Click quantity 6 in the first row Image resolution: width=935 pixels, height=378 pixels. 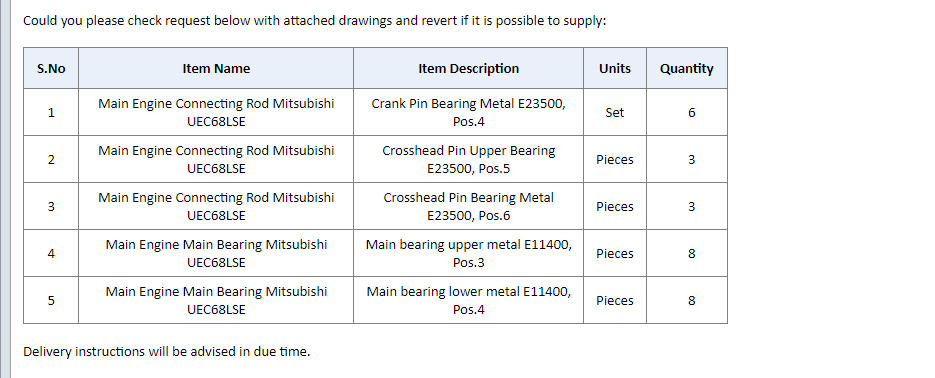click(x=687, y=112)
